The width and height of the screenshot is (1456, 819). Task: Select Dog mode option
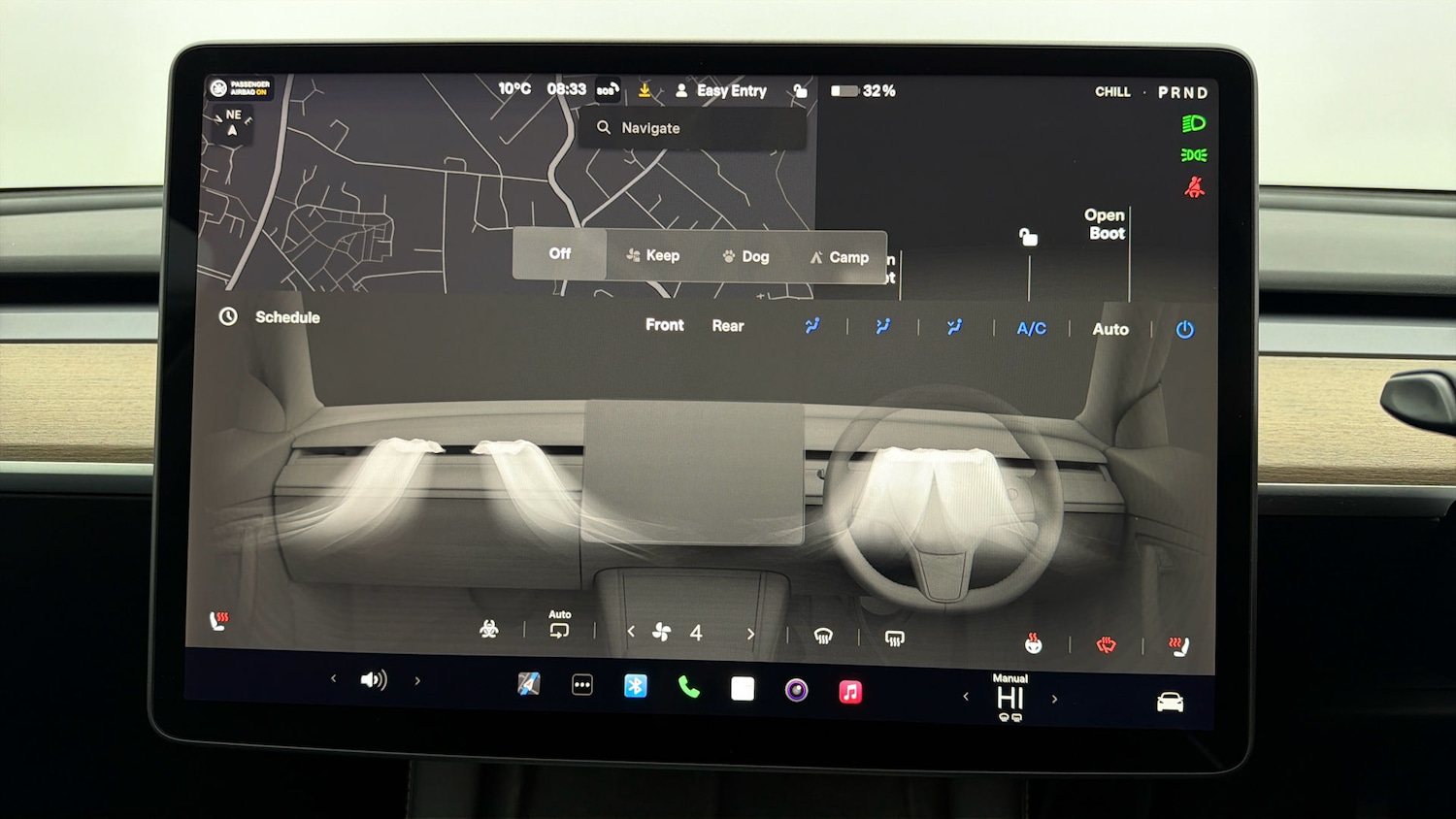tap(745, 257)
